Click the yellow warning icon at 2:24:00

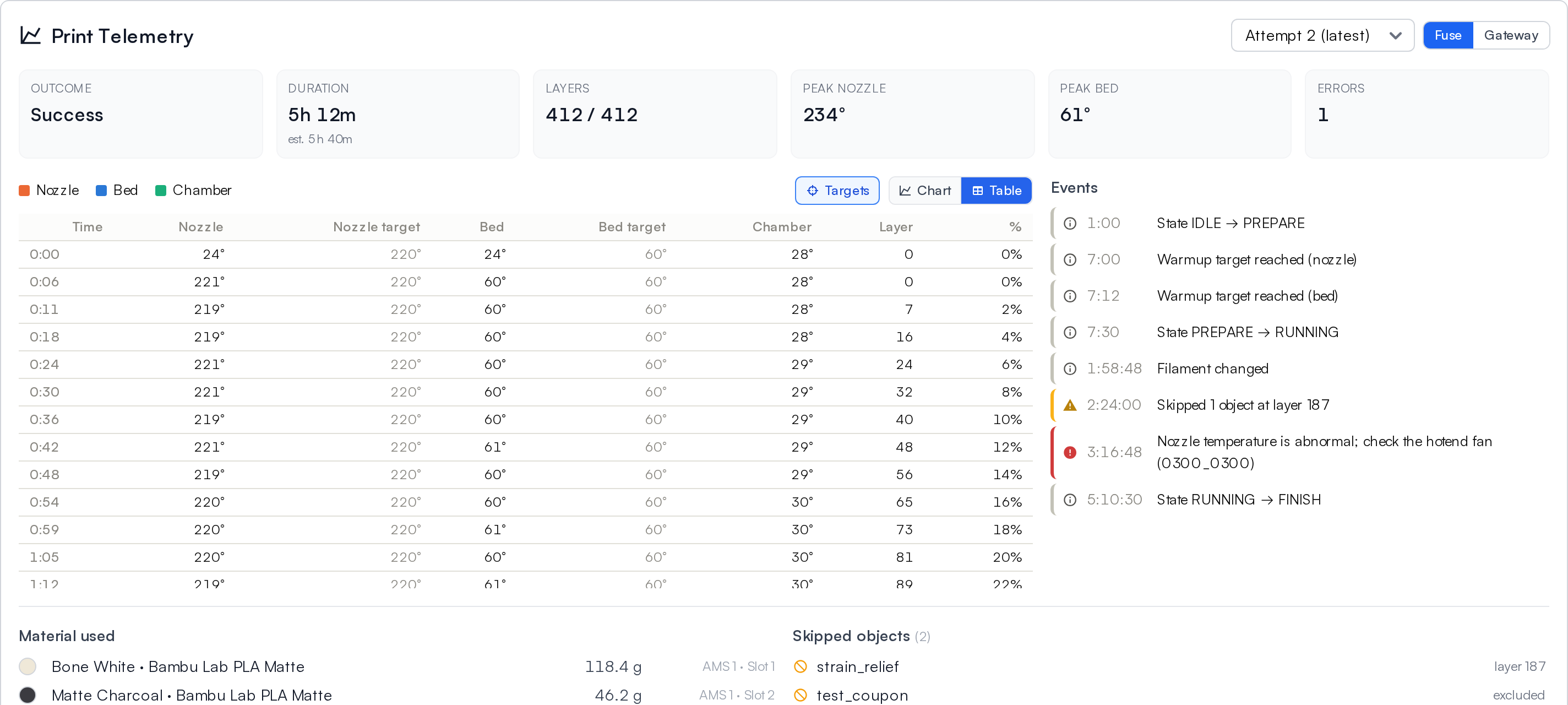(x=1070, y=405)
